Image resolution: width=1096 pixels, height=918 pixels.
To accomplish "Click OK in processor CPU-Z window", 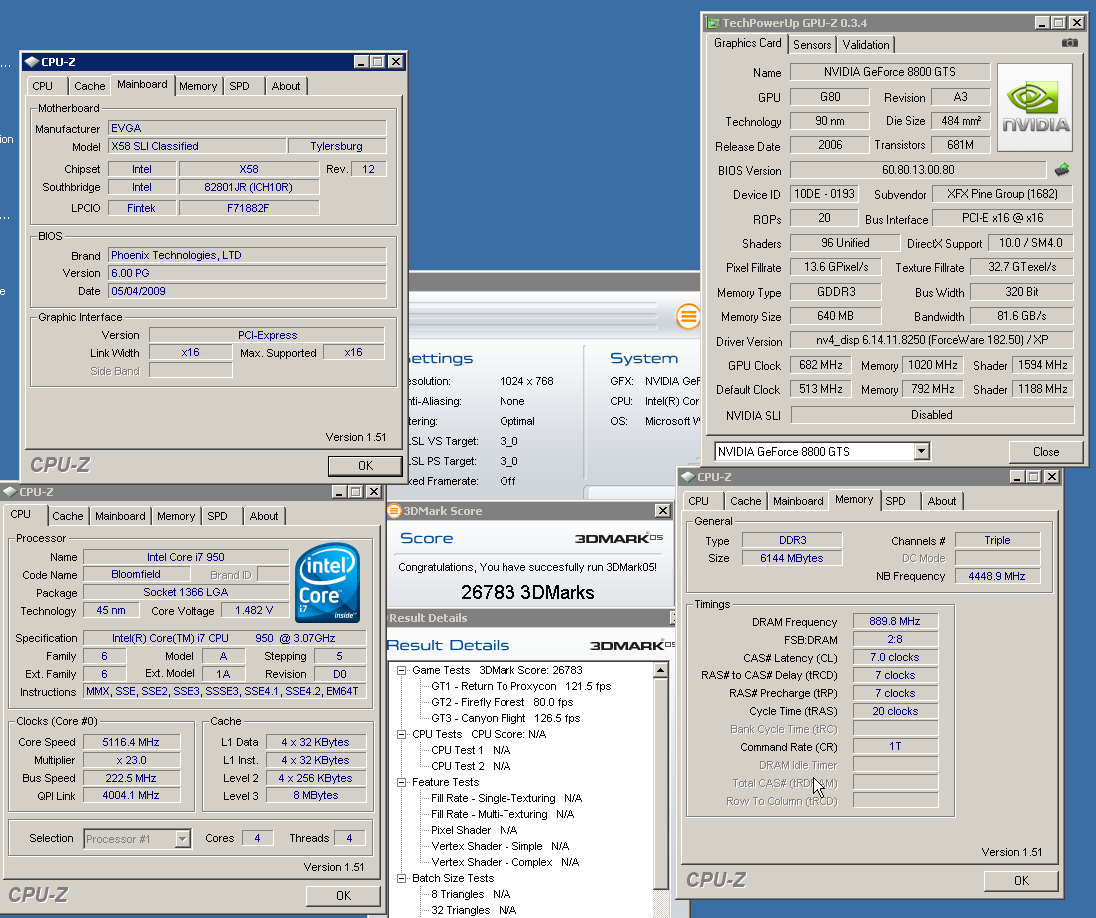I will click(343, 896).
